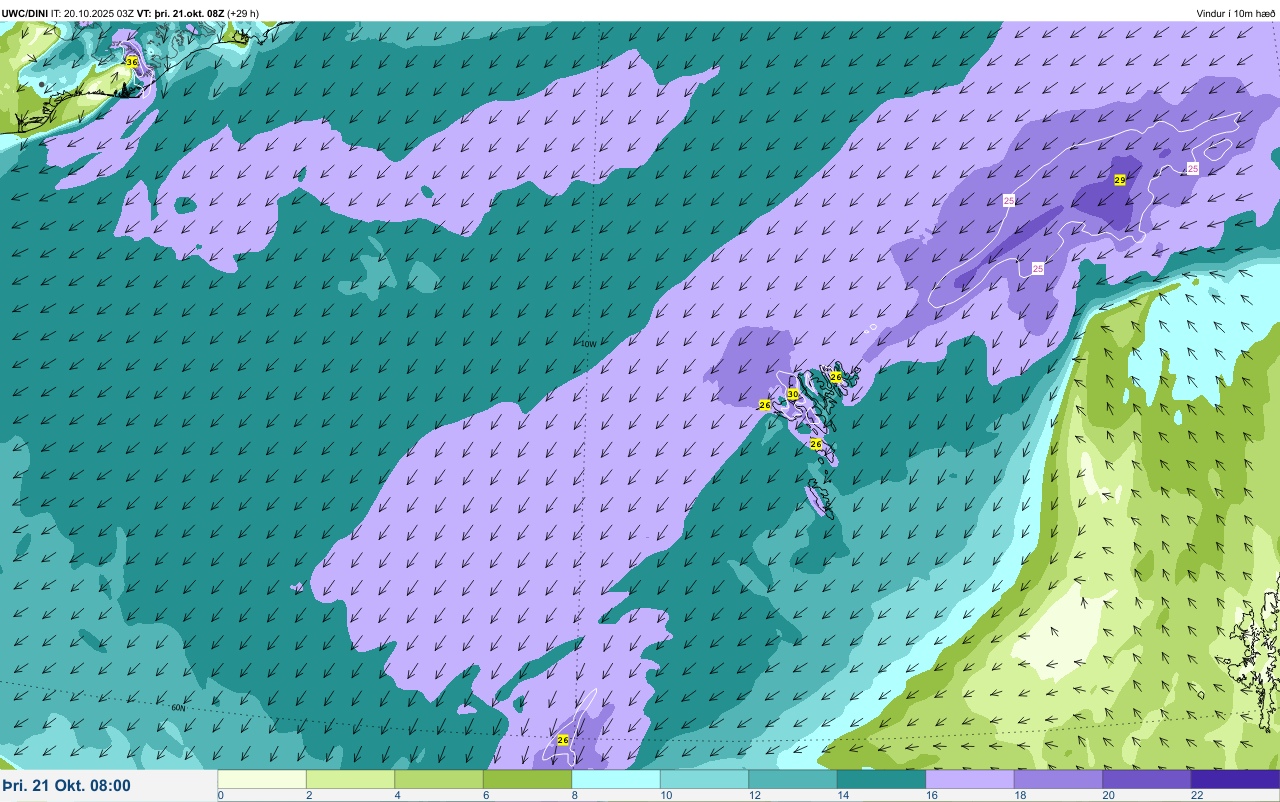The image size is (1280, 802).
Task: Click the 0–2 m/s palest legend swatch
Action: pos(262,779)
